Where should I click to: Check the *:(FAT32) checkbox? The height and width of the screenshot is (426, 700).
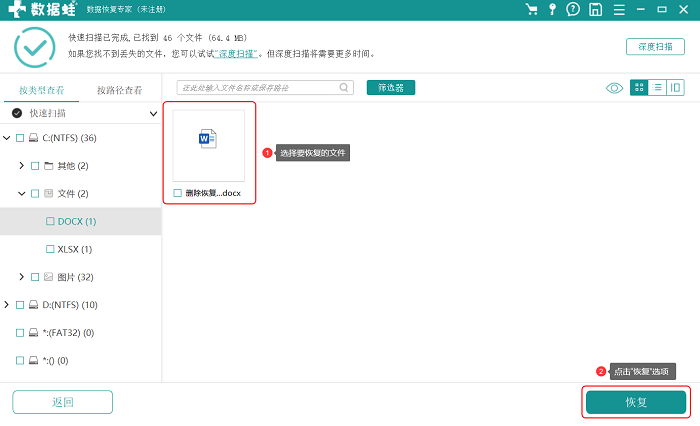point(20,333)
